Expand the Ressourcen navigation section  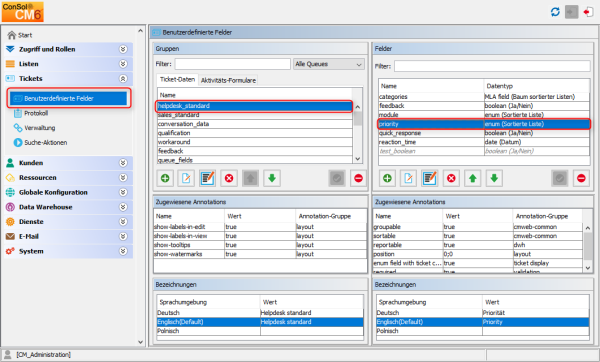123,178
